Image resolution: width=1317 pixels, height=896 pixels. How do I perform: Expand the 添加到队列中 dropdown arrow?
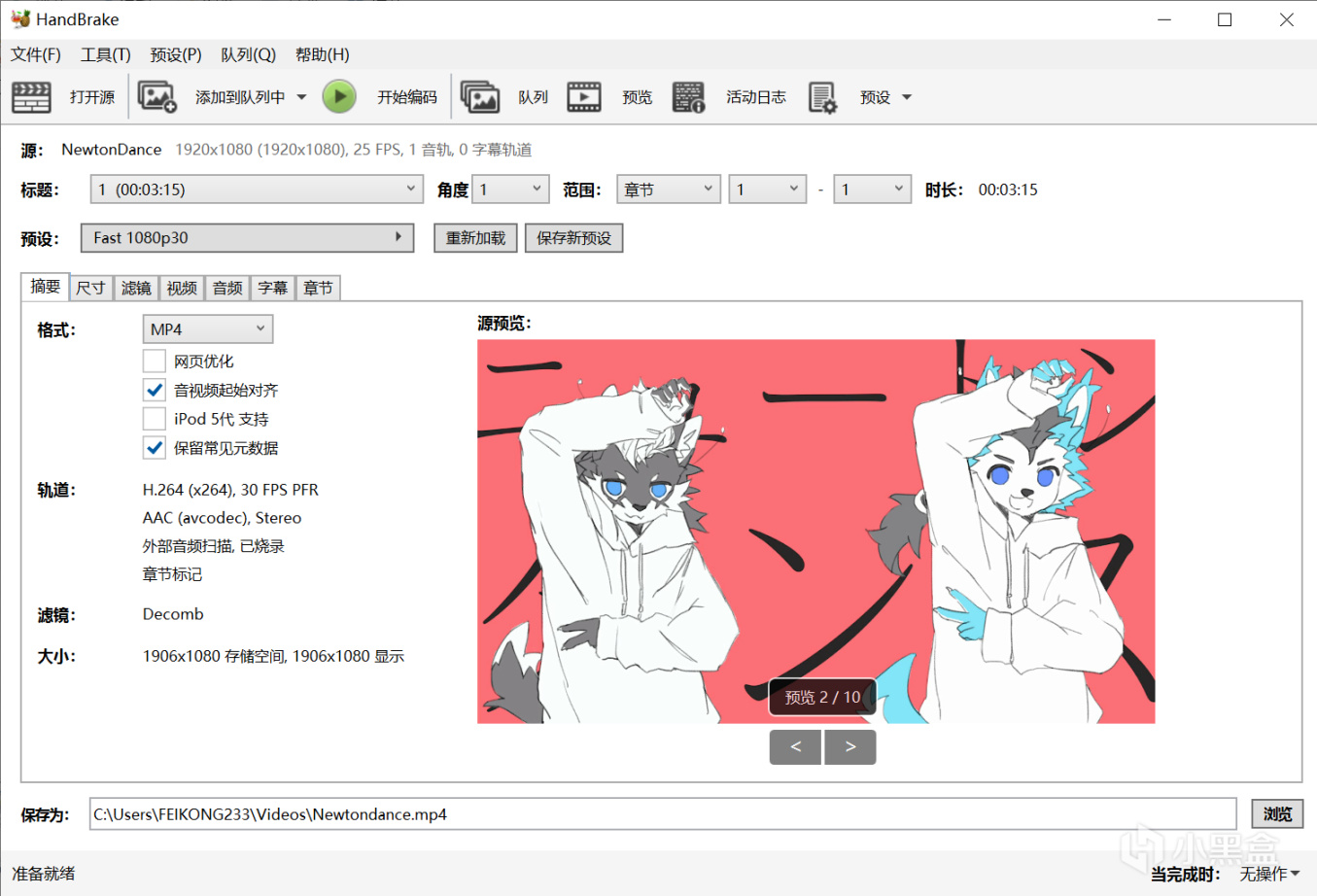pos(301,97)
